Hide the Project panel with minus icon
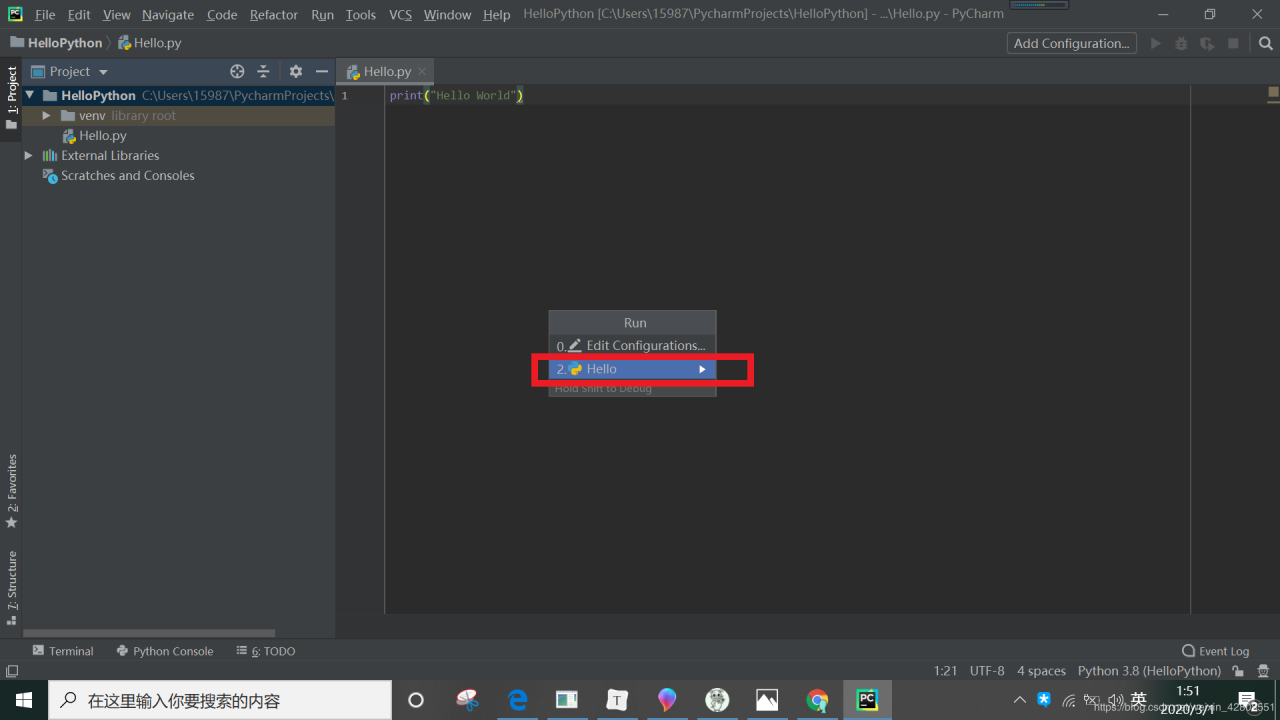The image size is (1280, 720). tap(321, 71)
